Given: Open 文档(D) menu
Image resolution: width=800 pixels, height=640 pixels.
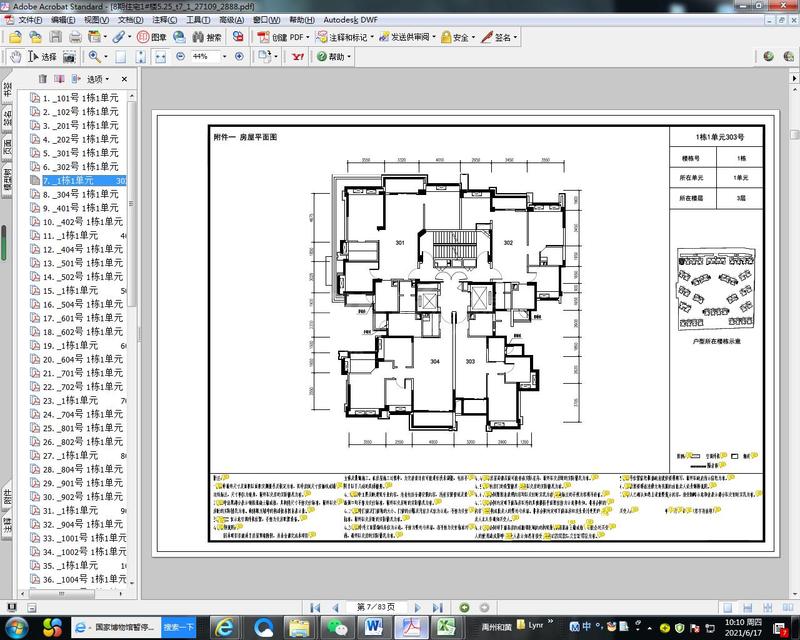Looking at the screenshot, I should (130, 20).
